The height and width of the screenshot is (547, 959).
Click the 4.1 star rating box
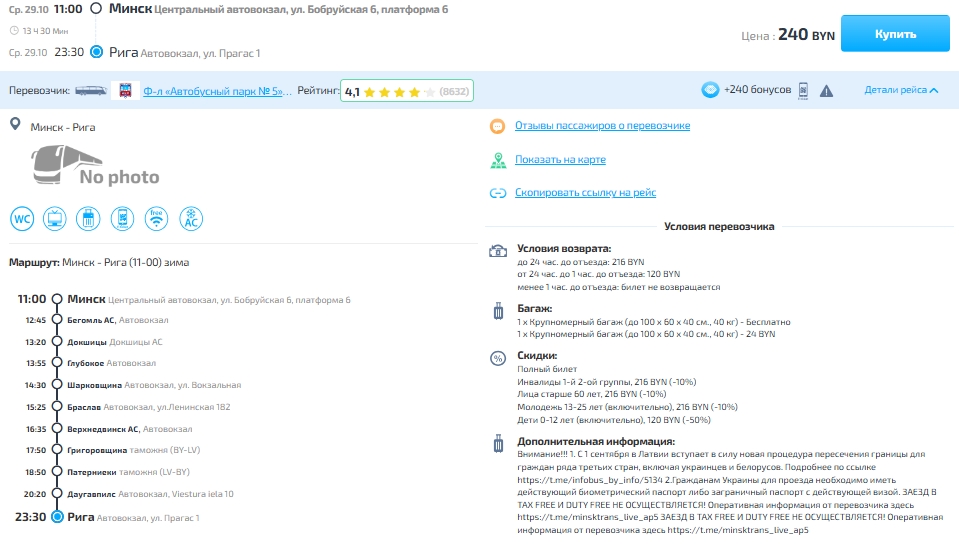pyautogui.click(x=406, y=91)
